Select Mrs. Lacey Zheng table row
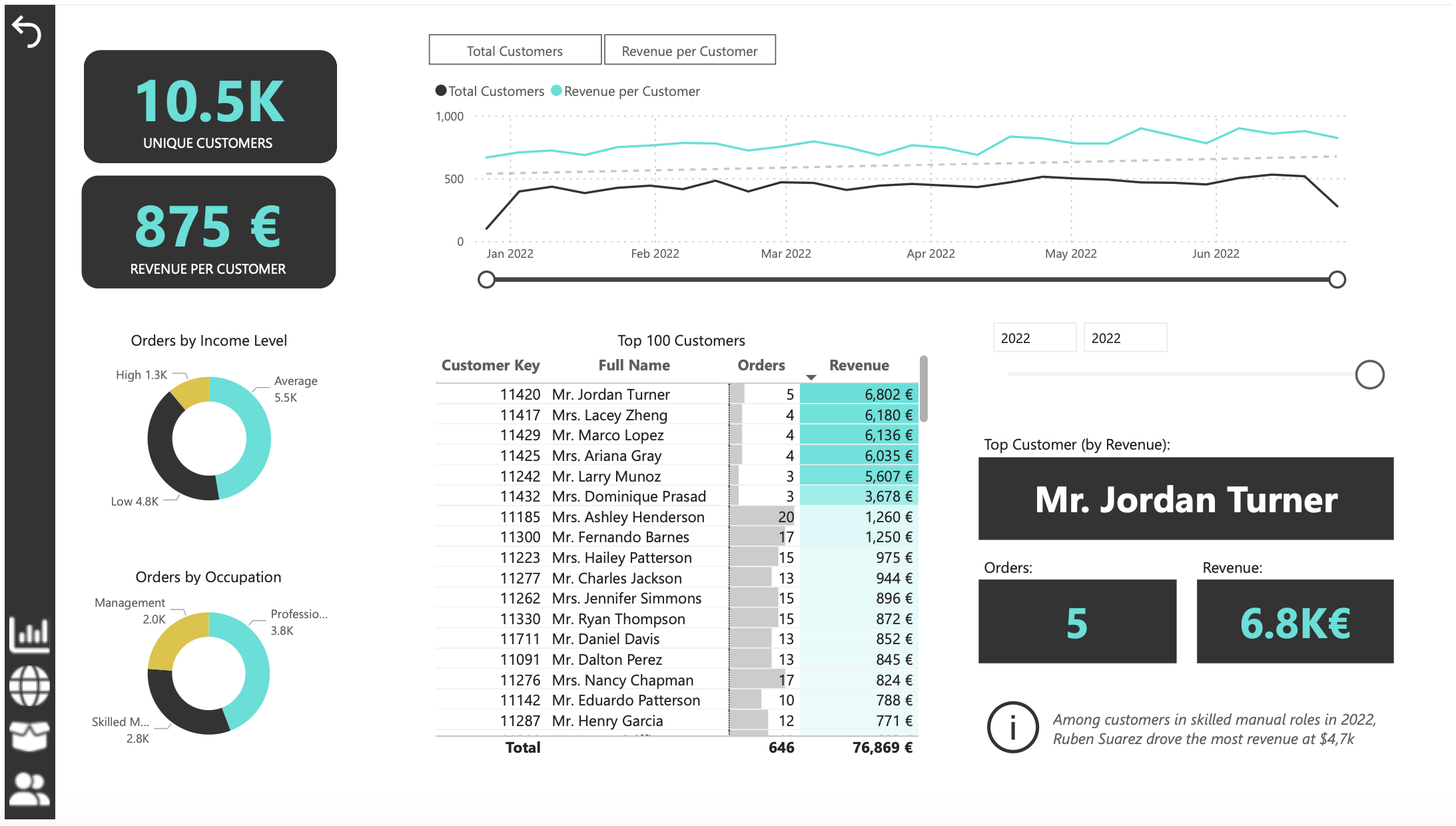This screenshot has width=1456, height=826. [609, 415]
